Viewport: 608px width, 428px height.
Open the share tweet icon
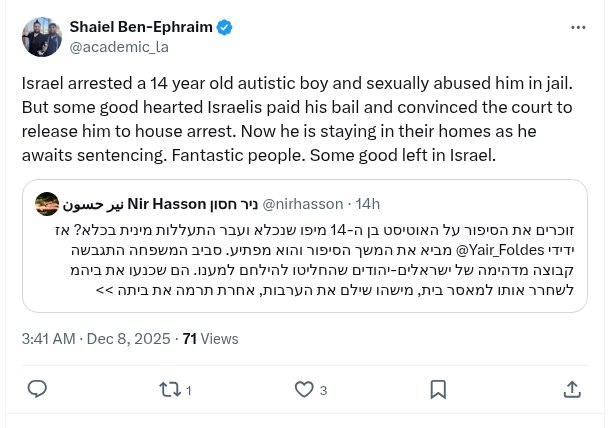(x=572, y=389)
